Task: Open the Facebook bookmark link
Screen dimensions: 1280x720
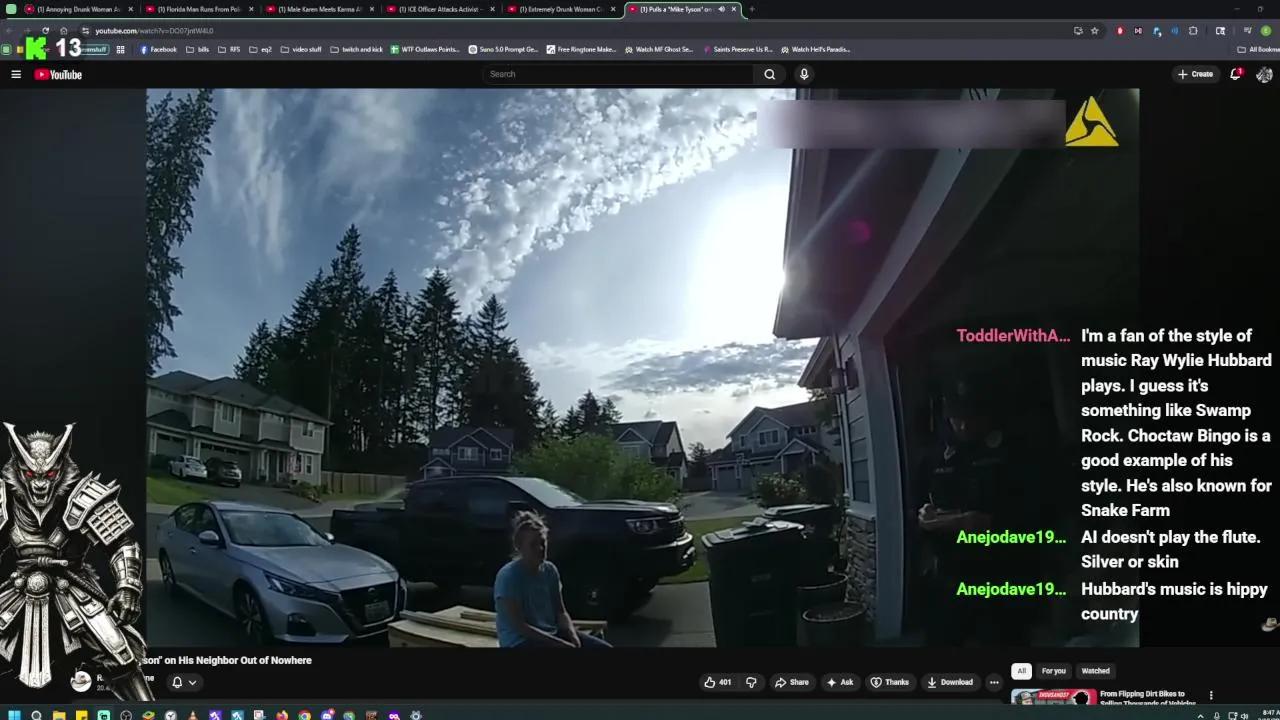Action: [x=159, y=49]
